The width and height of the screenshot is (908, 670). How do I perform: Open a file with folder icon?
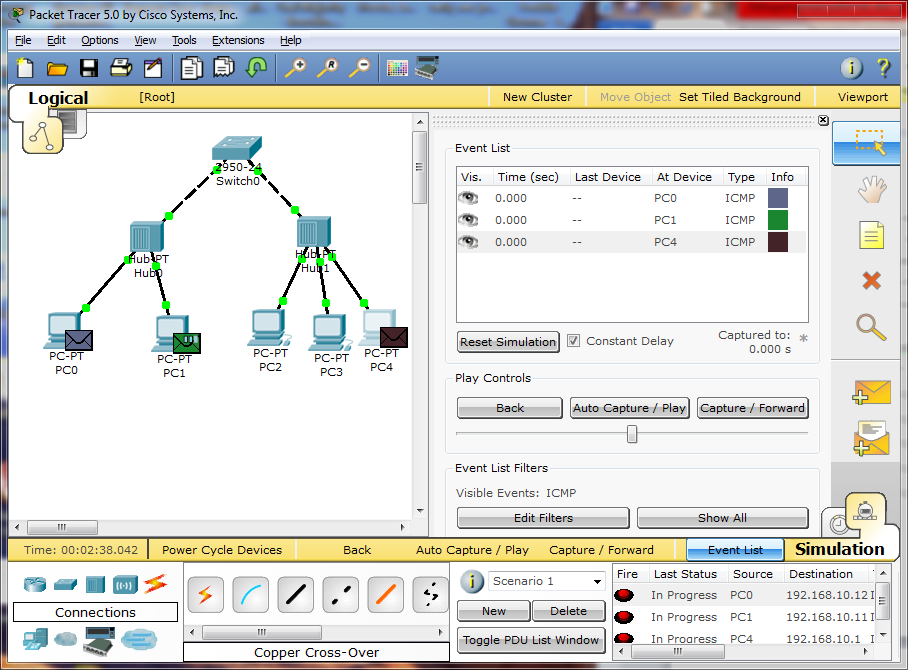[x=57, y=68]
